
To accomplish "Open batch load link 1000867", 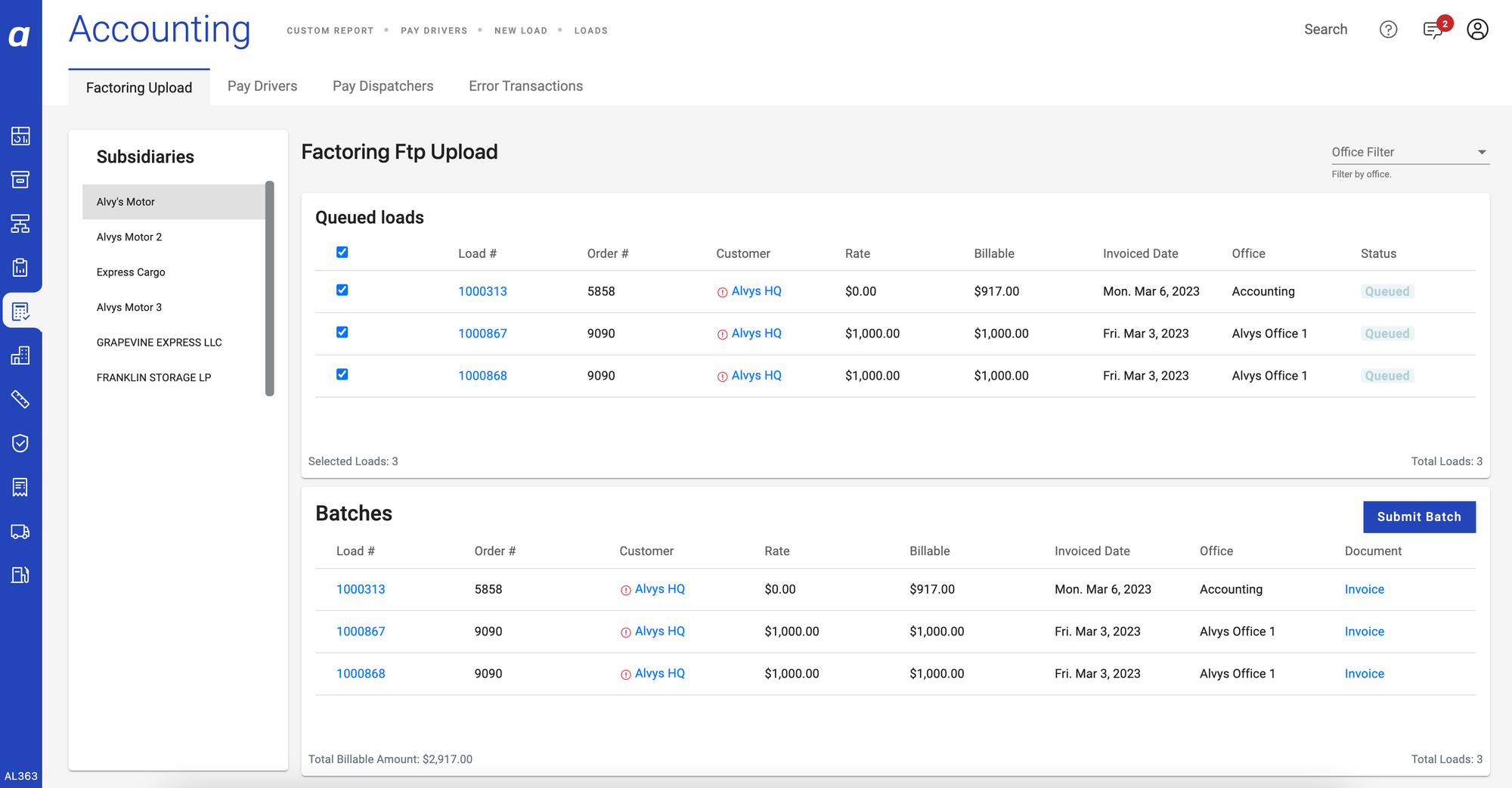I will coord(361,632).
